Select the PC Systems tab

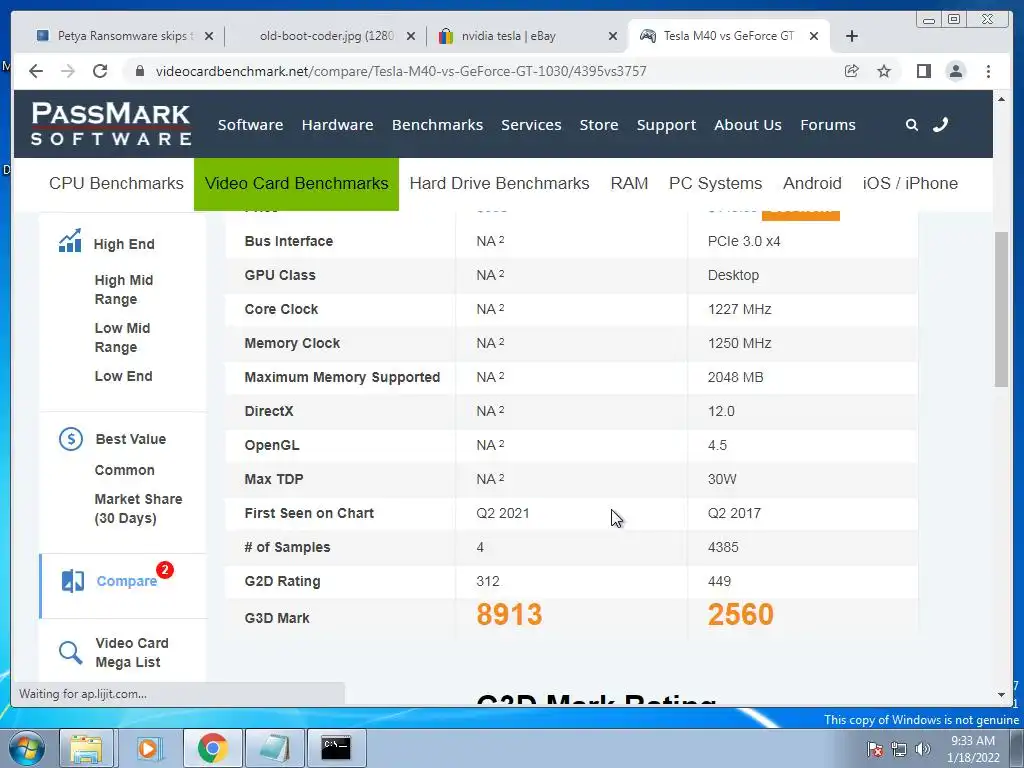[x=715, y=184]
